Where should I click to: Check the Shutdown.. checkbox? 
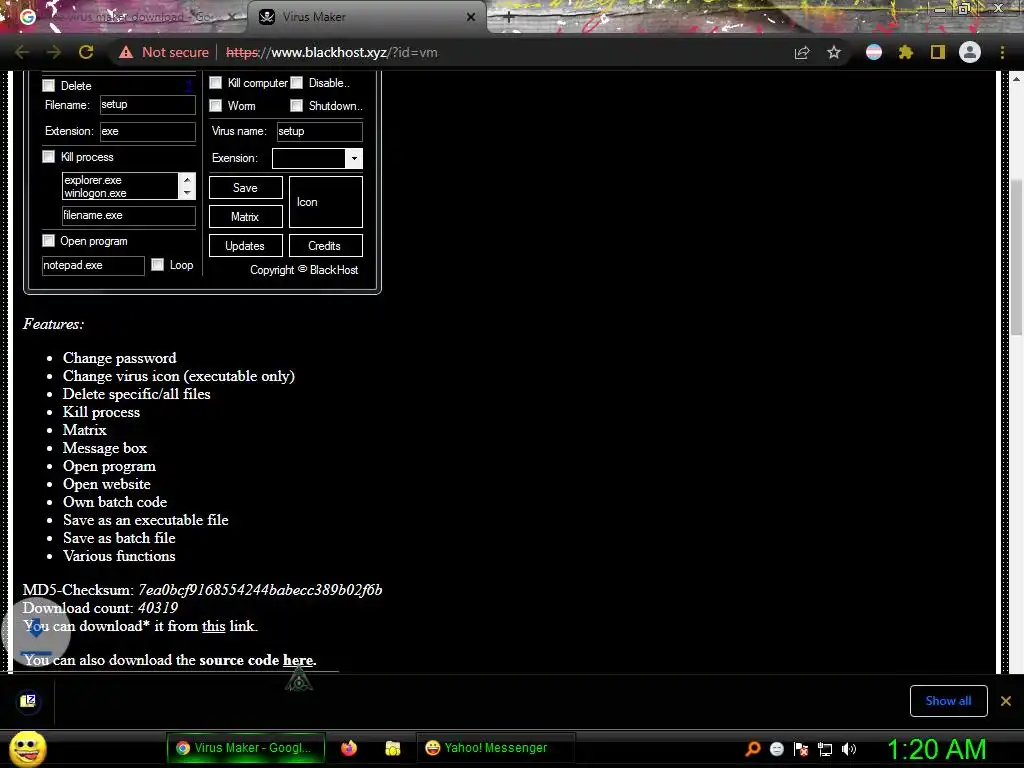coord(296,106)
